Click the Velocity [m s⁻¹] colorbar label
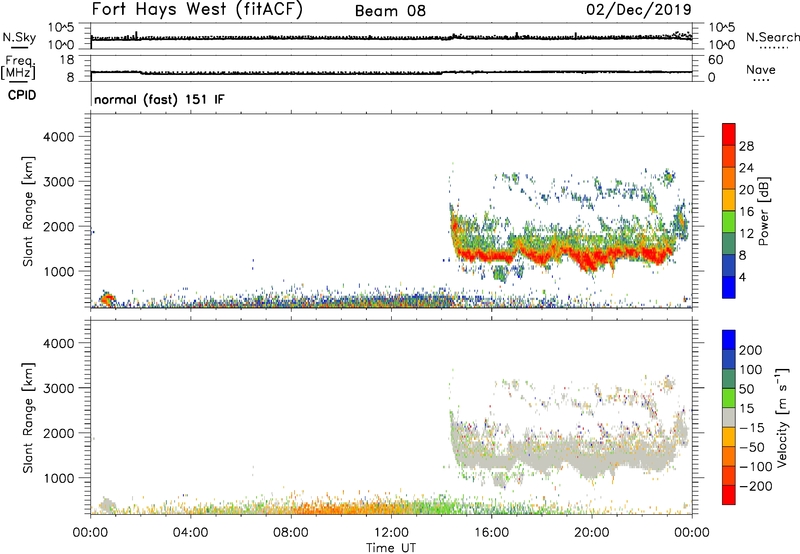 781,417
